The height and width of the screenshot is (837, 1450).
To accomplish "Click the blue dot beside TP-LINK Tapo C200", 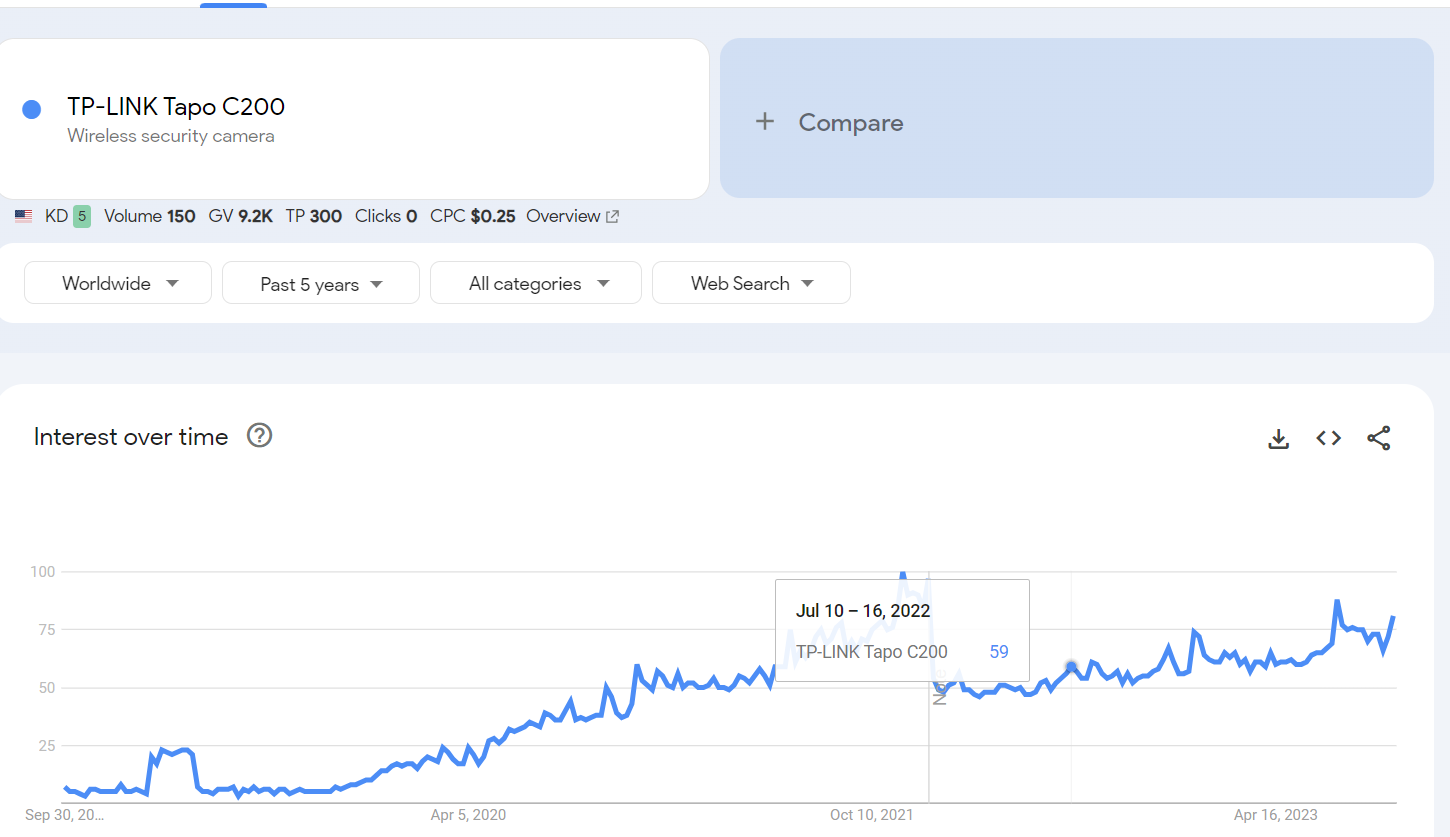I will click(31, 109).
